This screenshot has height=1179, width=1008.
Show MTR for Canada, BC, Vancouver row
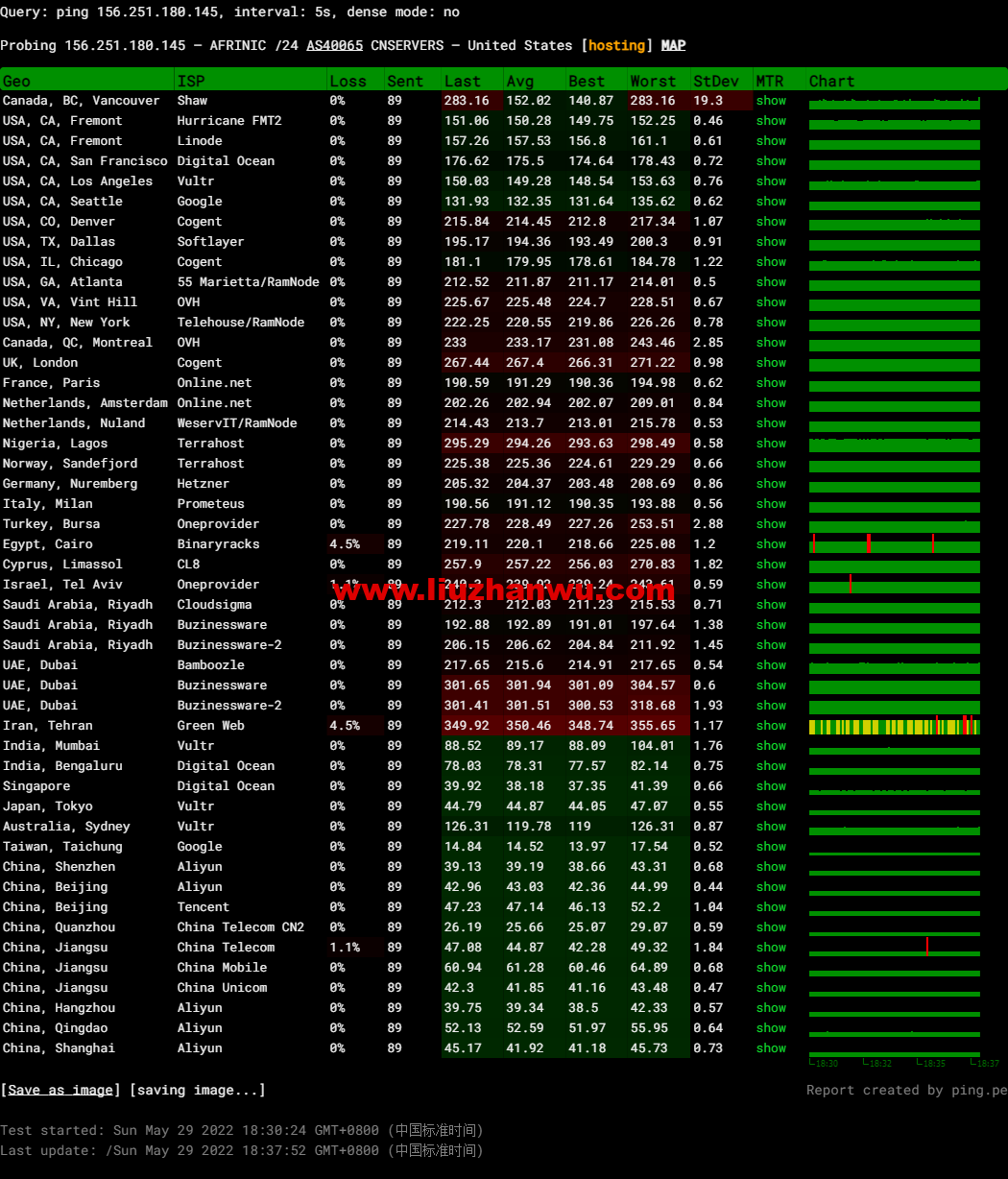click(x=771, y=101)
